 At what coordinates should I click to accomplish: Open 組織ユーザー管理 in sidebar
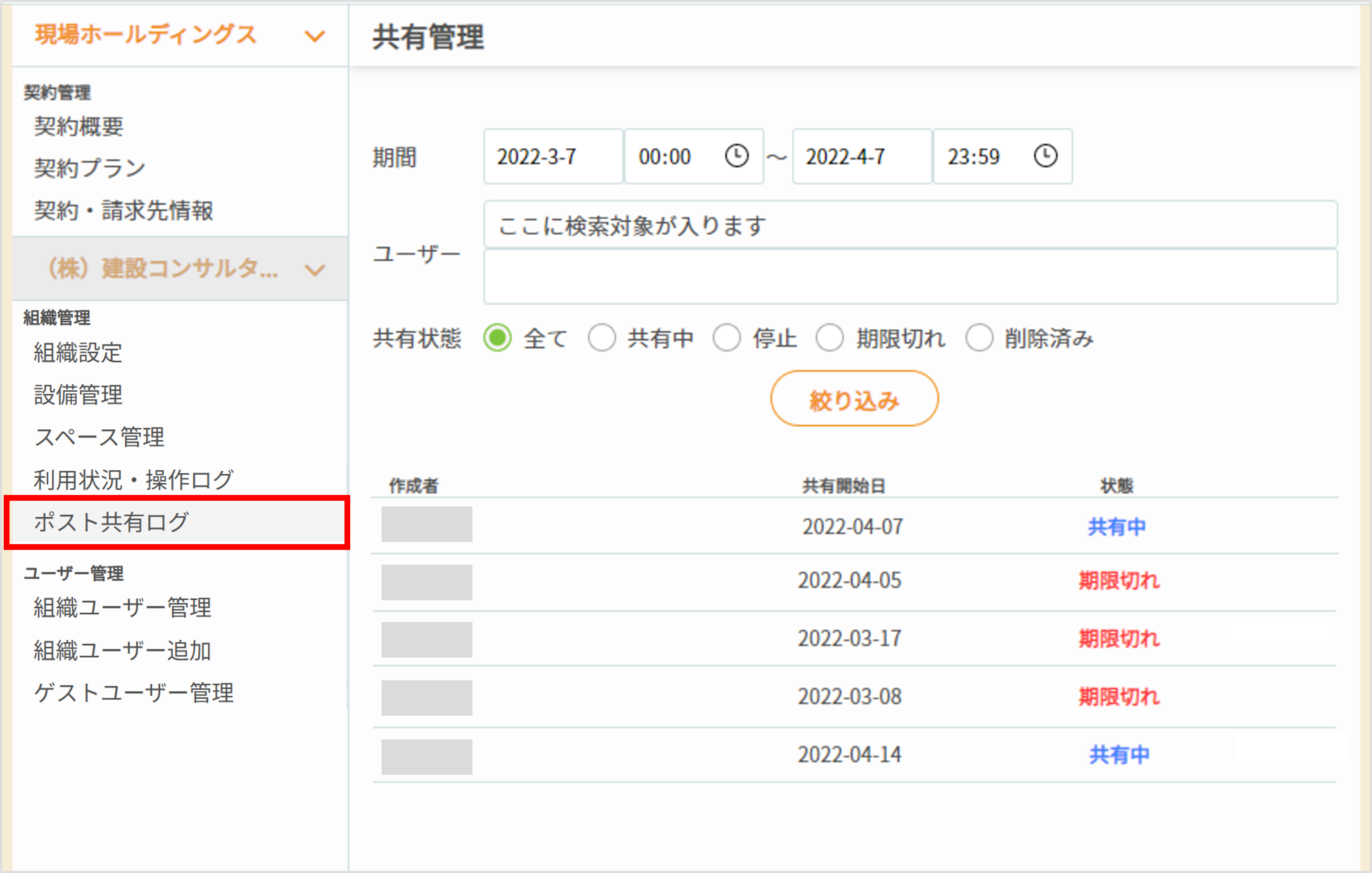pyautogui.click(x=123, y=607)
